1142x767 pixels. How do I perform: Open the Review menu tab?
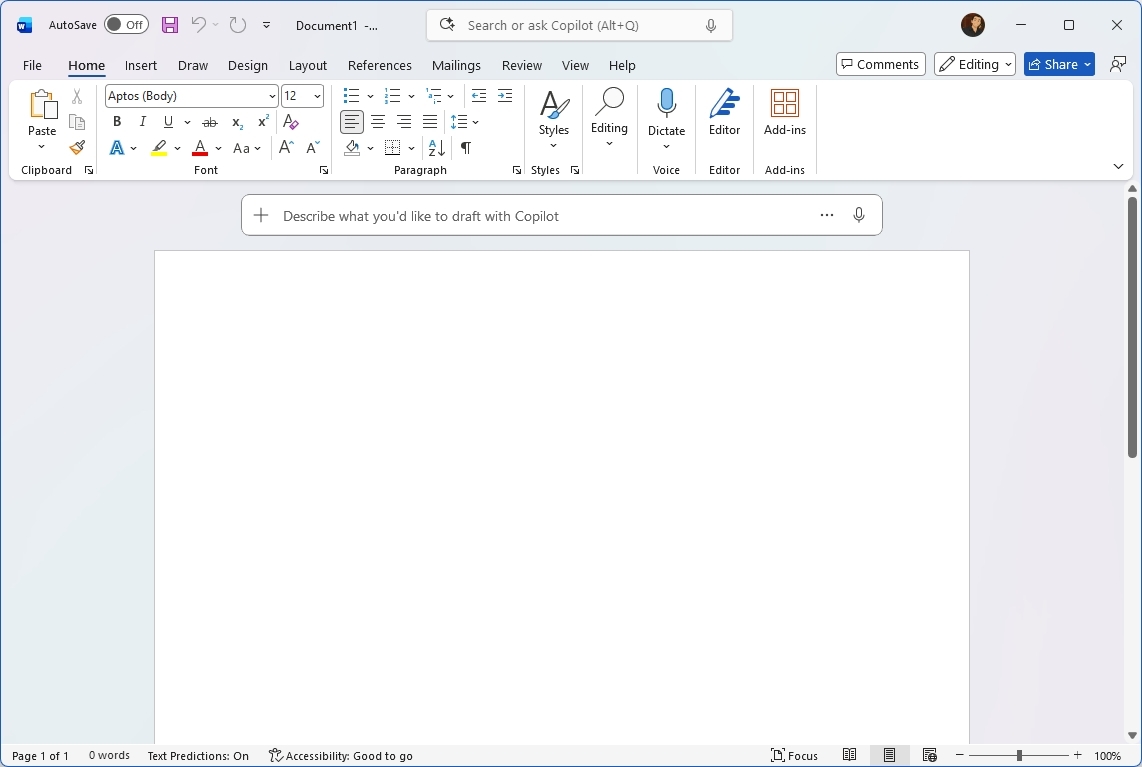[521, 65]
